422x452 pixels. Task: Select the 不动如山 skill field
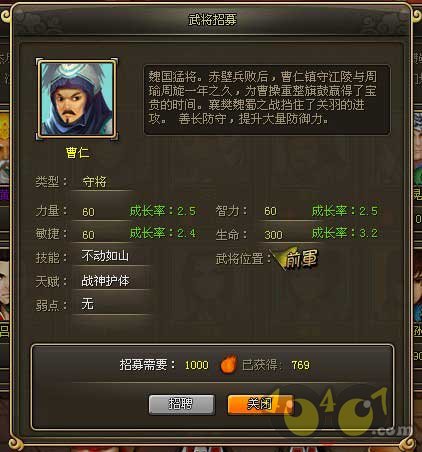110,256
